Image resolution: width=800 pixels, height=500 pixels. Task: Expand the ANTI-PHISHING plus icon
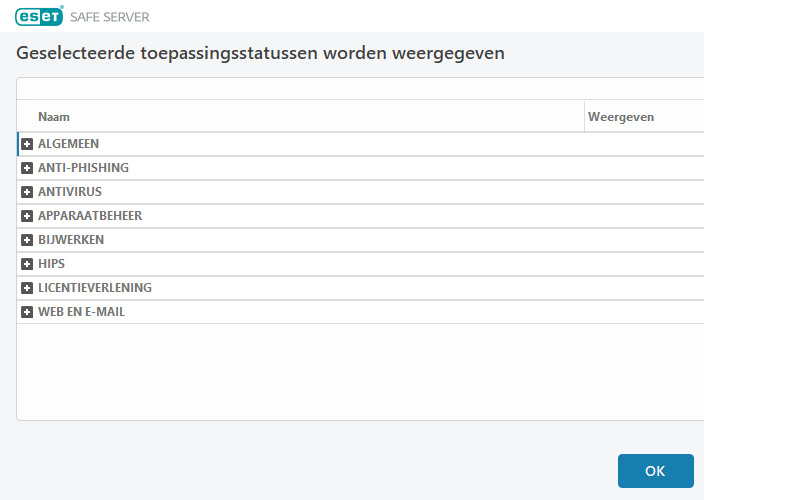coord(28,168)
